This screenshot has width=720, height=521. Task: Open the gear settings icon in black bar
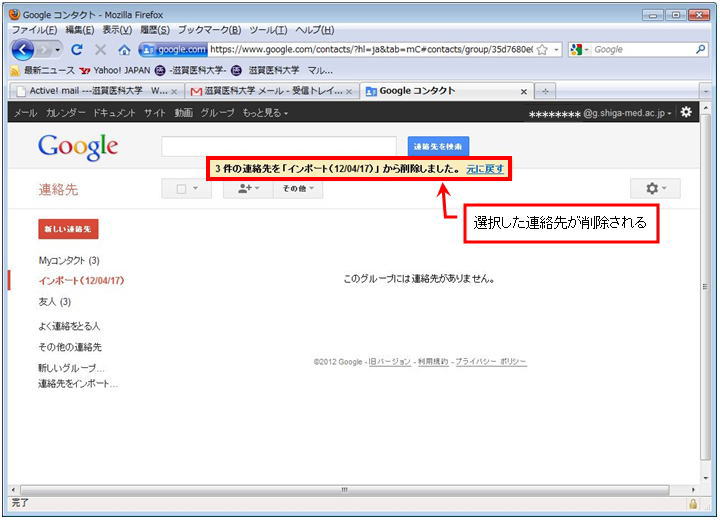click(686, 112)
